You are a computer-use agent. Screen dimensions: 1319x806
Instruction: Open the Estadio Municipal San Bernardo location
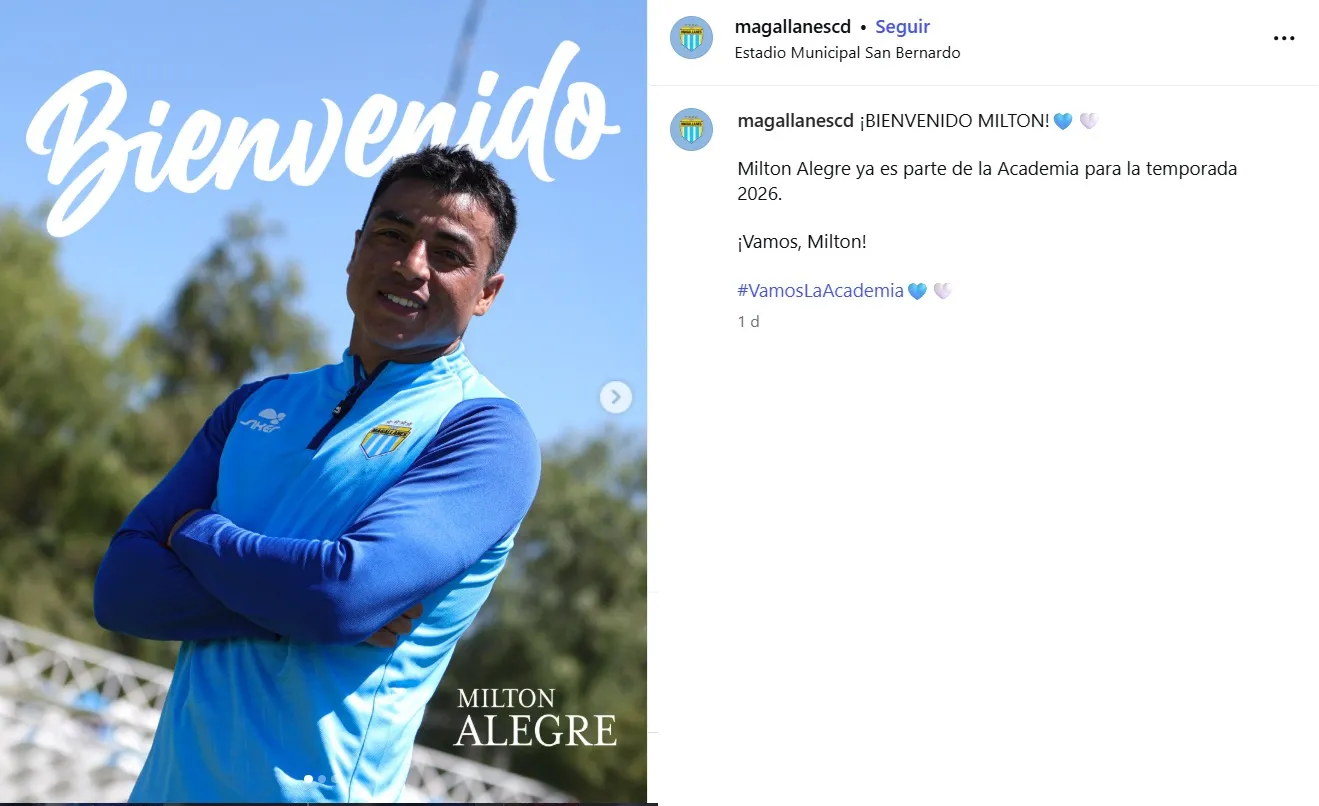click(847, 53)
